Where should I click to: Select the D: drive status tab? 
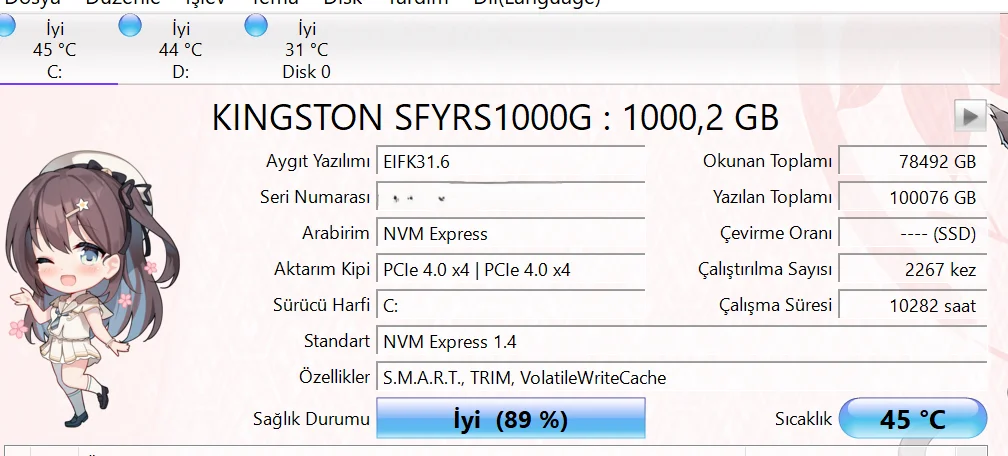coord(181,50)
